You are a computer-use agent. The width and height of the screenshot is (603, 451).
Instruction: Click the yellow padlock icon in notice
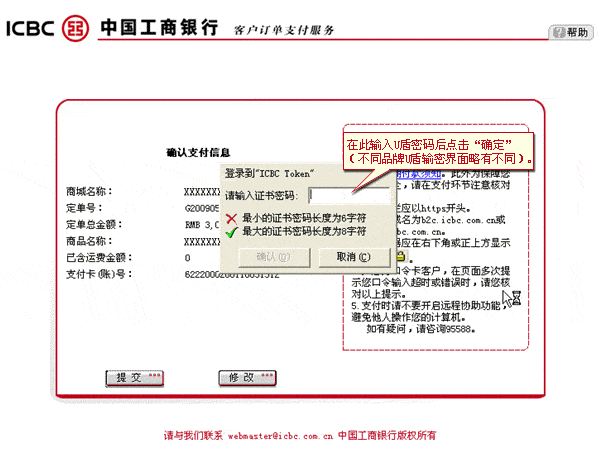(x=400, y=256)
